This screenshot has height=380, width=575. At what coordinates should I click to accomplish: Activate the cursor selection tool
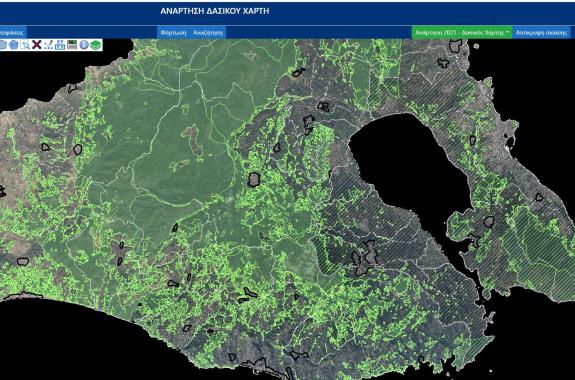25,45
